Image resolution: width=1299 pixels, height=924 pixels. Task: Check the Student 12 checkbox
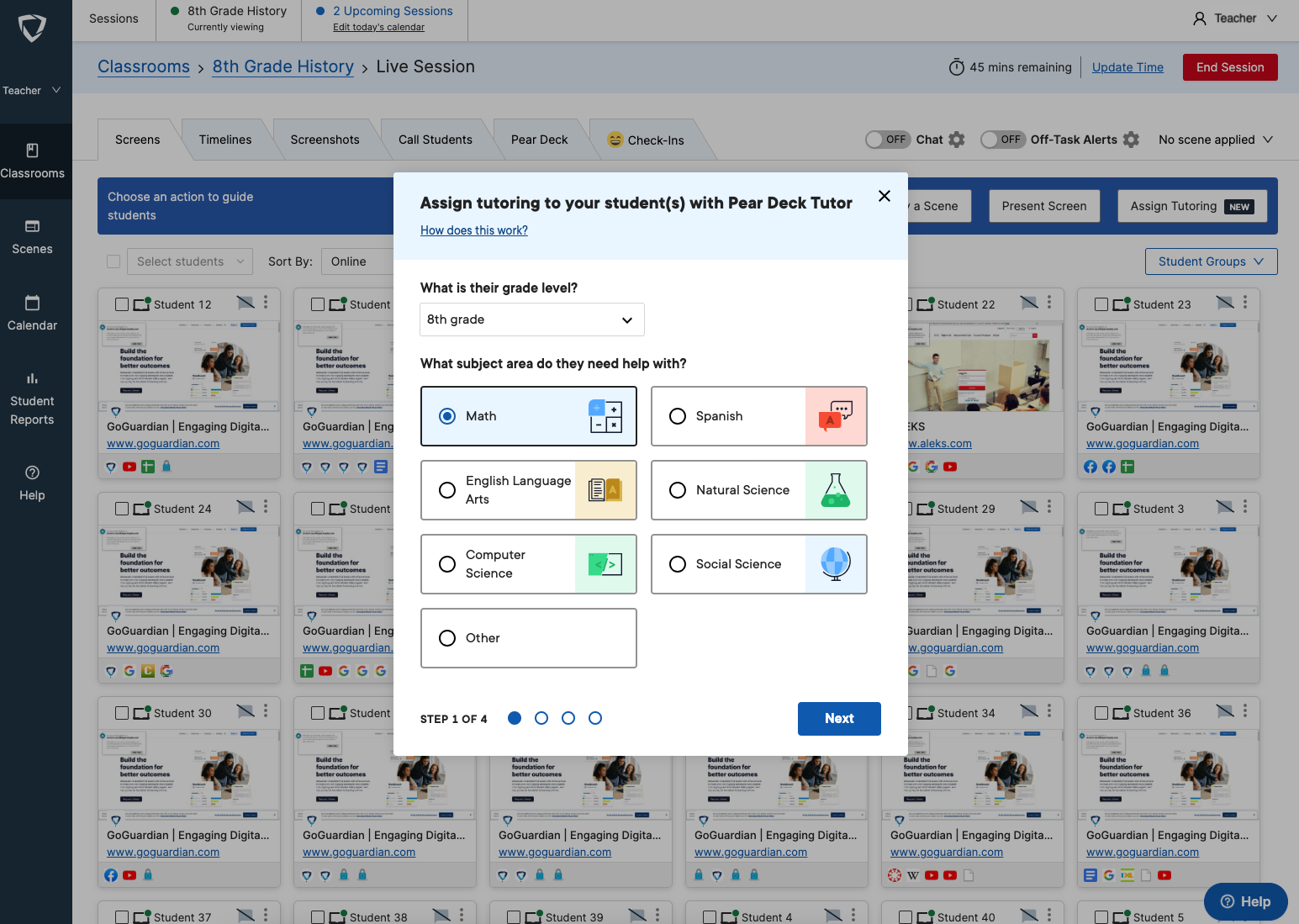point(122,304)
